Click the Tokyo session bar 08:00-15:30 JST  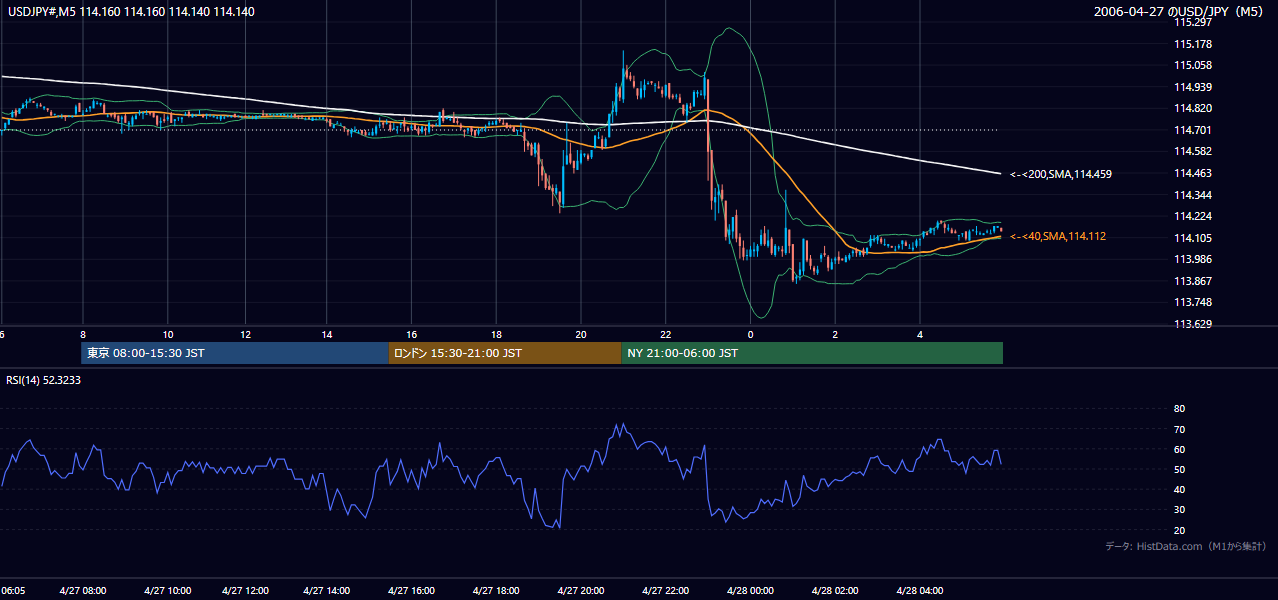tap(235, 353)
